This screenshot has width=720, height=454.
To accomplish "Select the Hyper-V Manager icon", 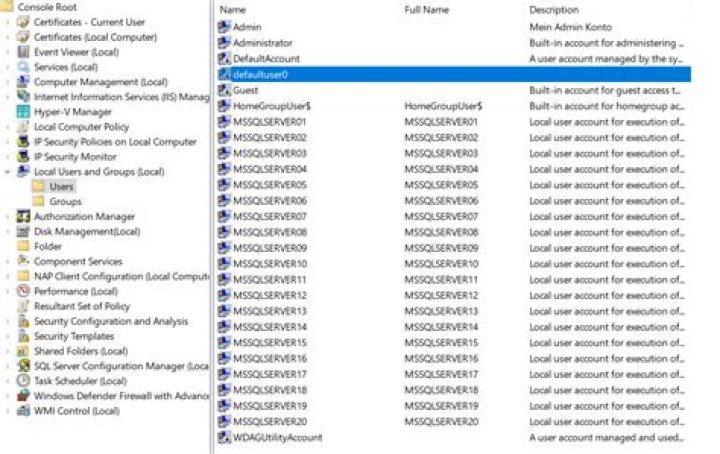I will point(23,112).
